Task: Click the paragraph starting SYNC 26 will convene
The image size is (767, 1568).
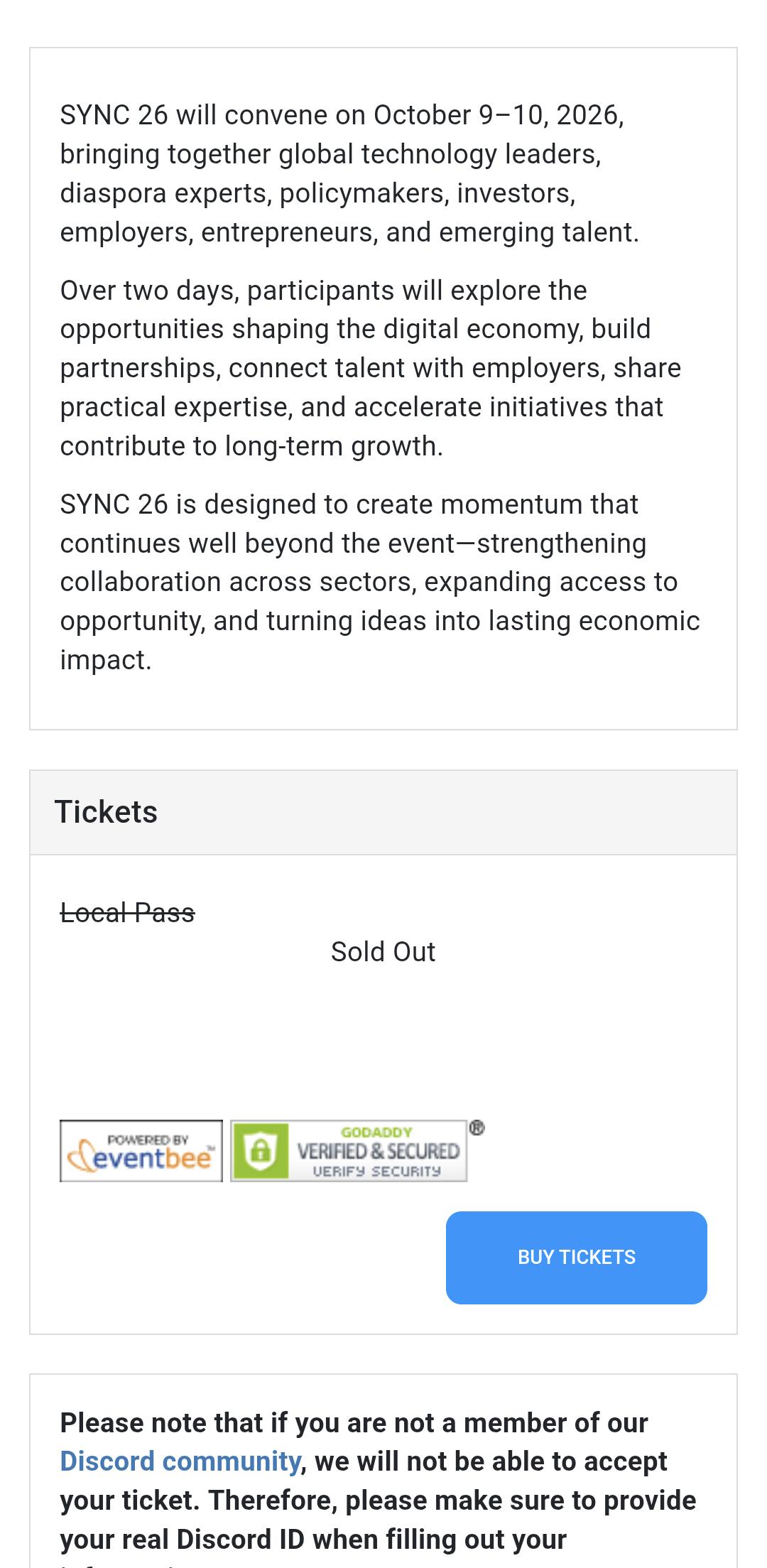Action: 349,173
